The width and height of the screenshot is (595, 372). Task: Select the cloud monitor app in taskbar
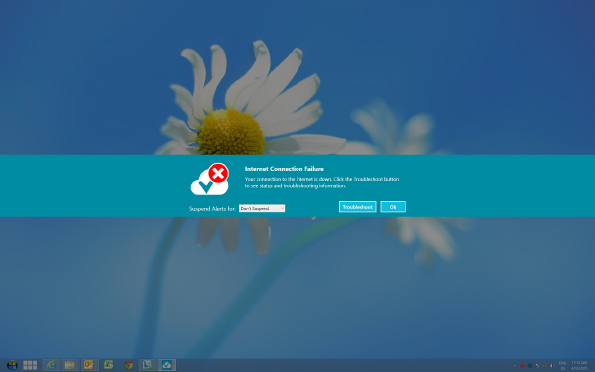(167, 365)
